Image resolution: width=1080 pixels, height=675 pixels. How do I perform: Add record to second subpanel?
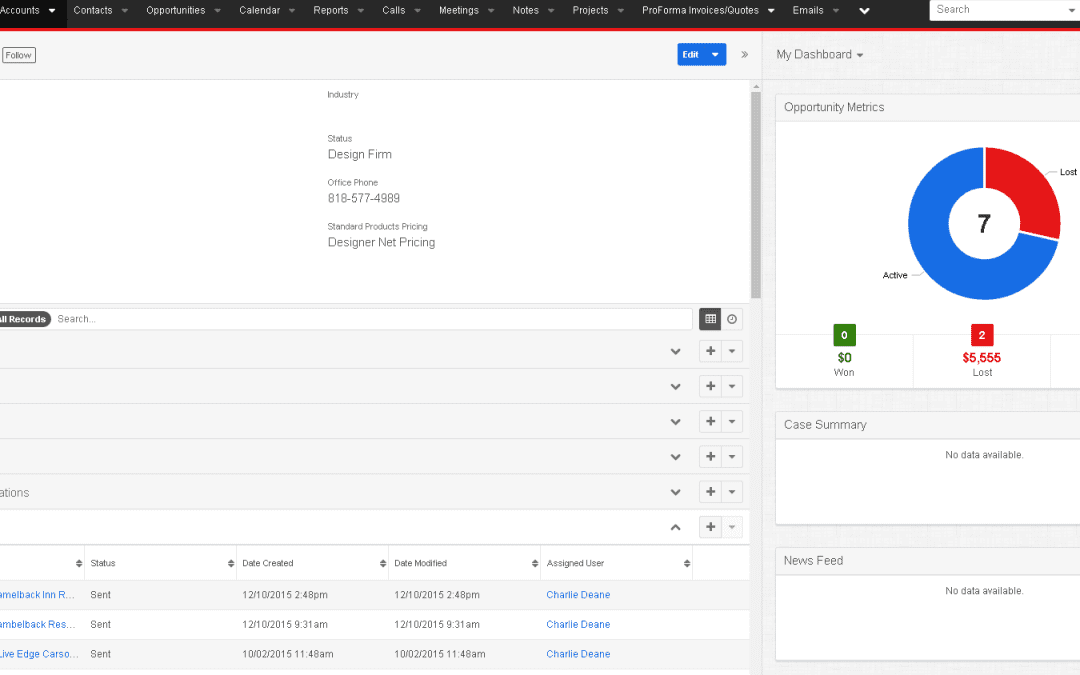pos(710,386)
